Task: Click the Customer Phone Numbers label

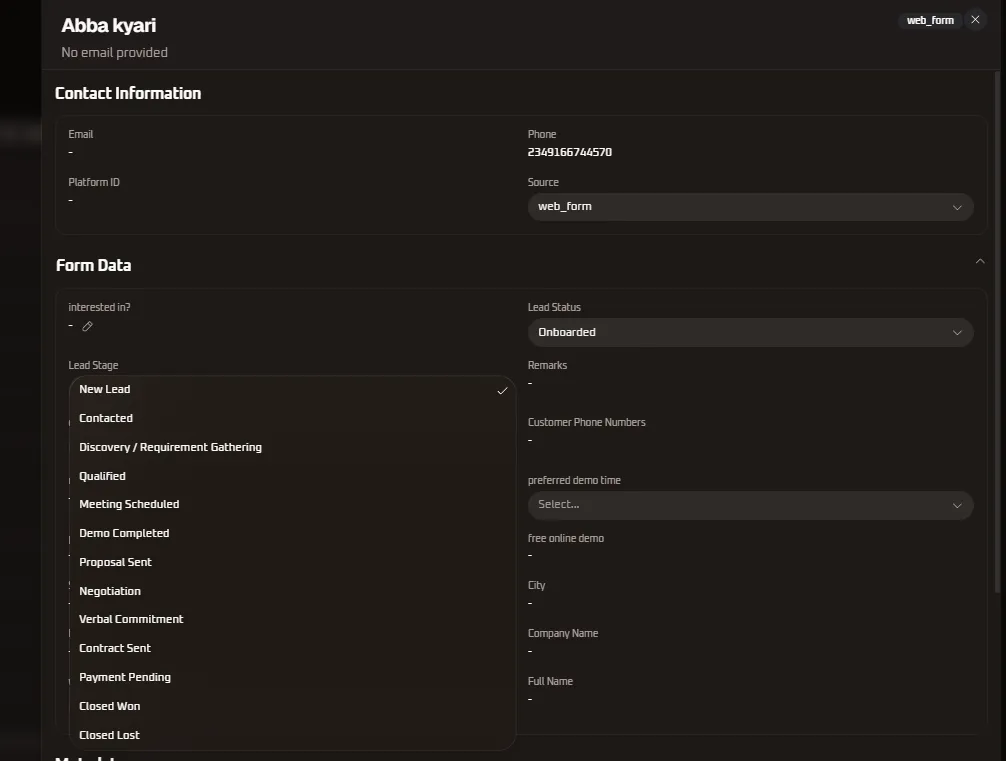Action: tap(586, 422)
